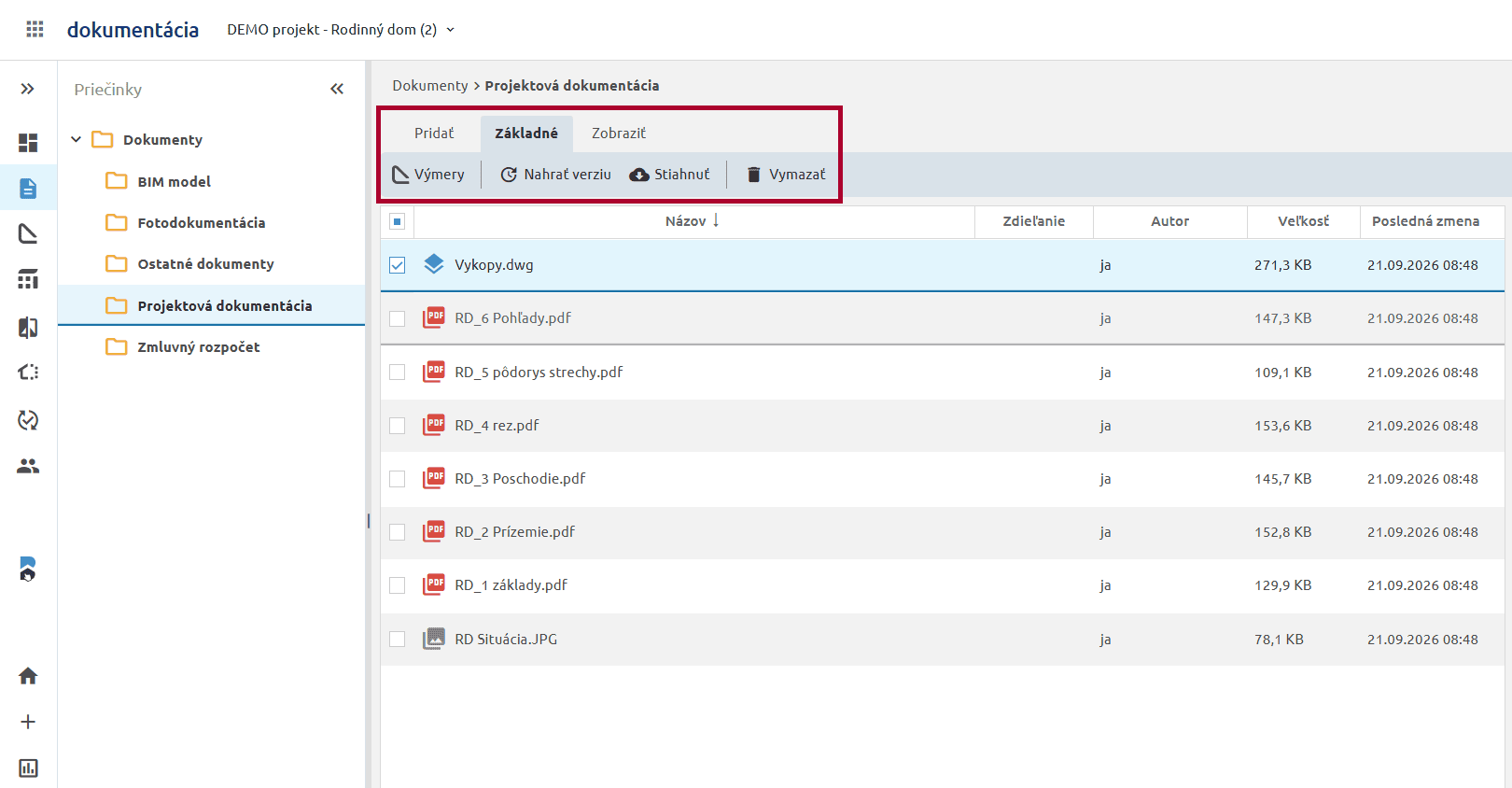This screenshot has height=788, width=1512.
Task: Open the documents page icon in sidebar
Action: point(28,189)
